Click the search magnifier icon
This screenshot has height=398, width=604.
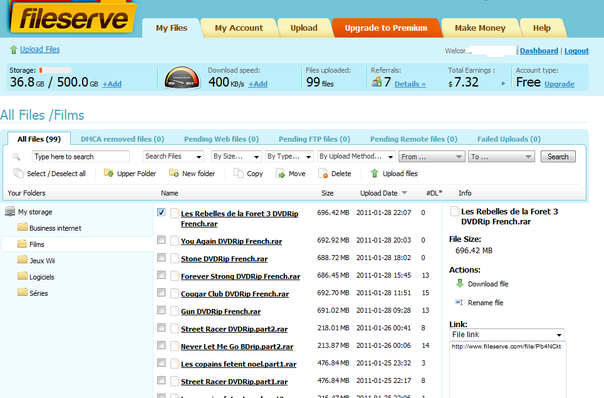click(x=16, y=156)
